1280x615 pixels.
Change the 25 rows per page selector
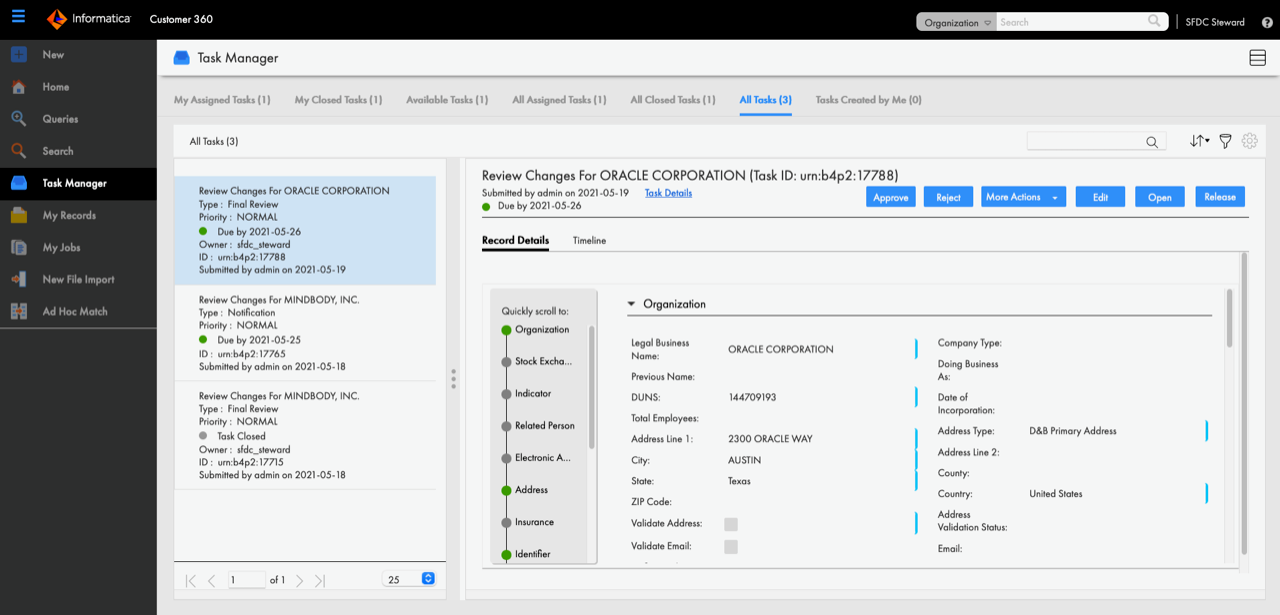click(x=410, y=579)
